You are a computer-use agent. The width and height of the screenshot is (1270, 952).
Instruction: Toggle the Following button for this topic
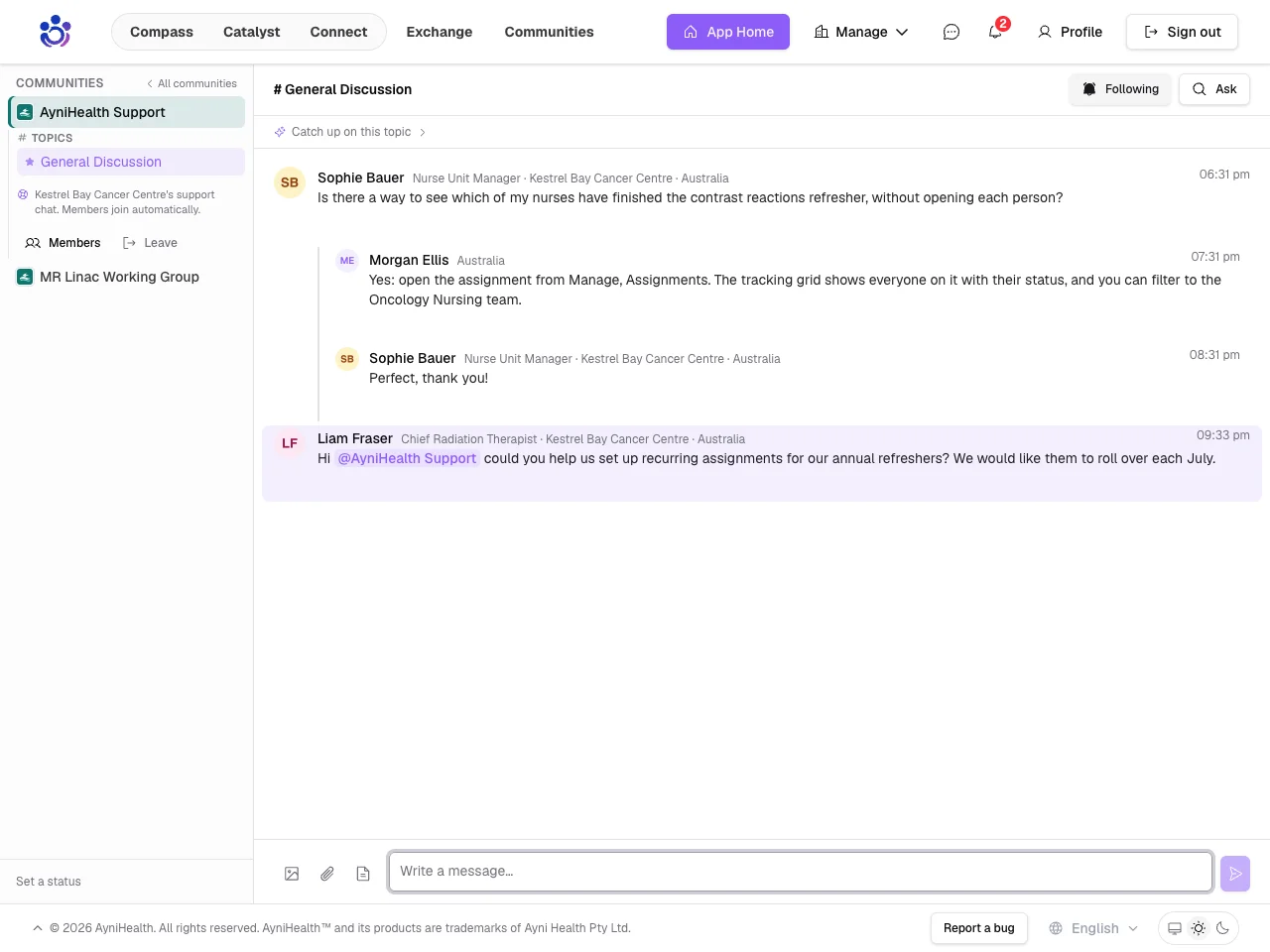click(x=1120, y=89)
